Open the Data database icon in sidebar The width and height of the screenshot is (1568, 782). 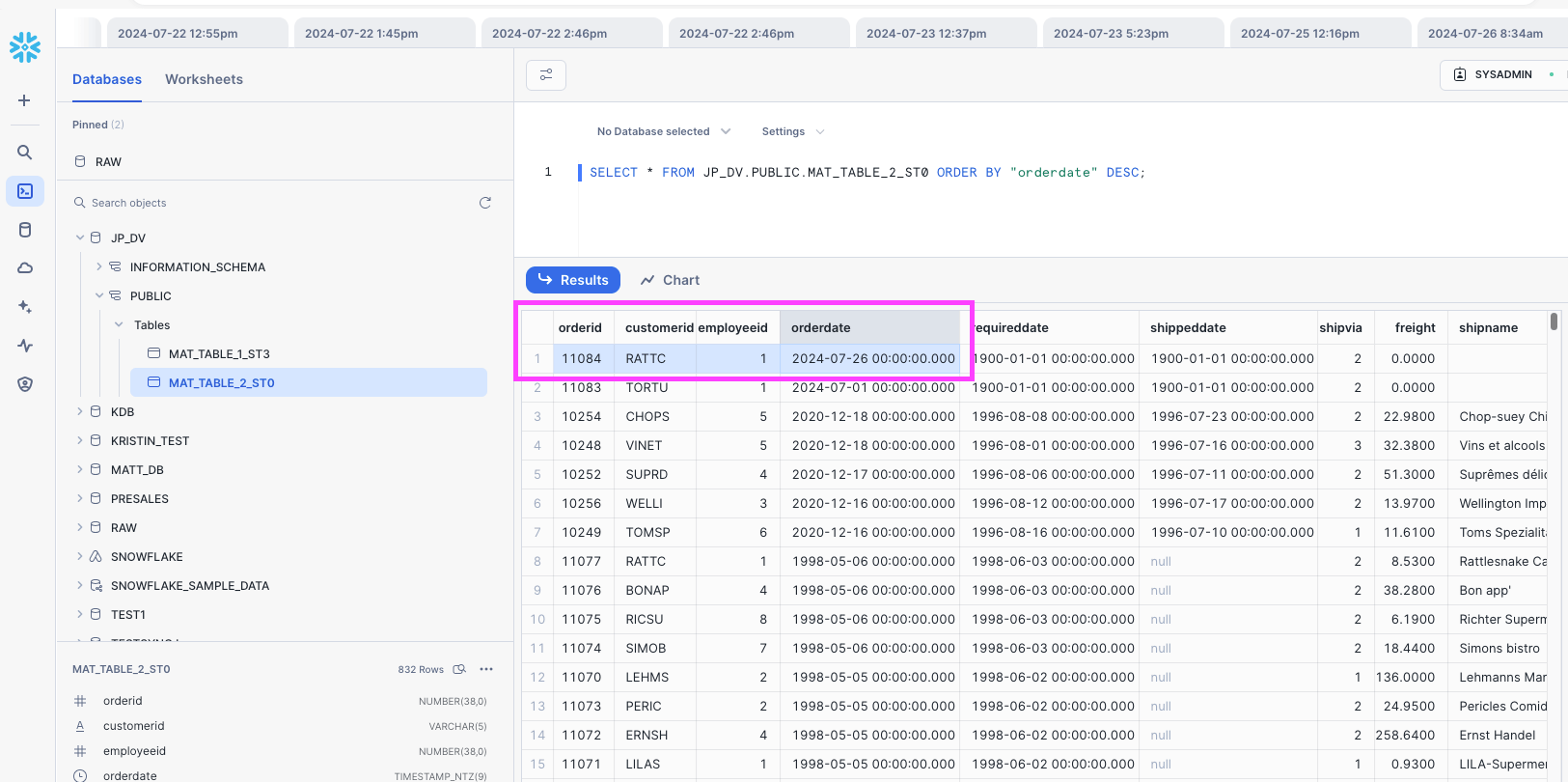(x=25, y=230)
